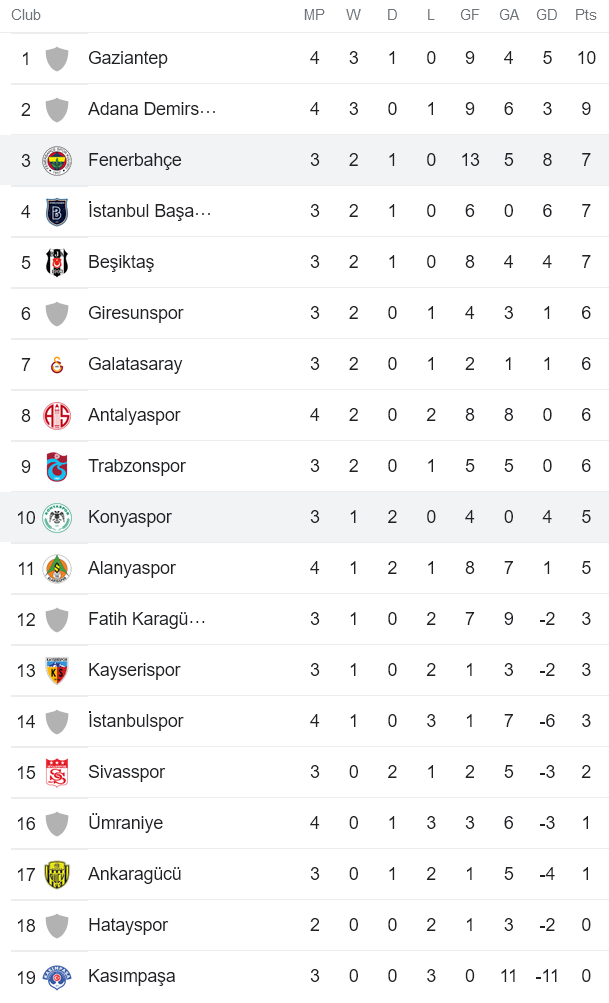
Task: Click the Ankaragücü club badge
Action: pyautogui.click(x=57, y=874)
